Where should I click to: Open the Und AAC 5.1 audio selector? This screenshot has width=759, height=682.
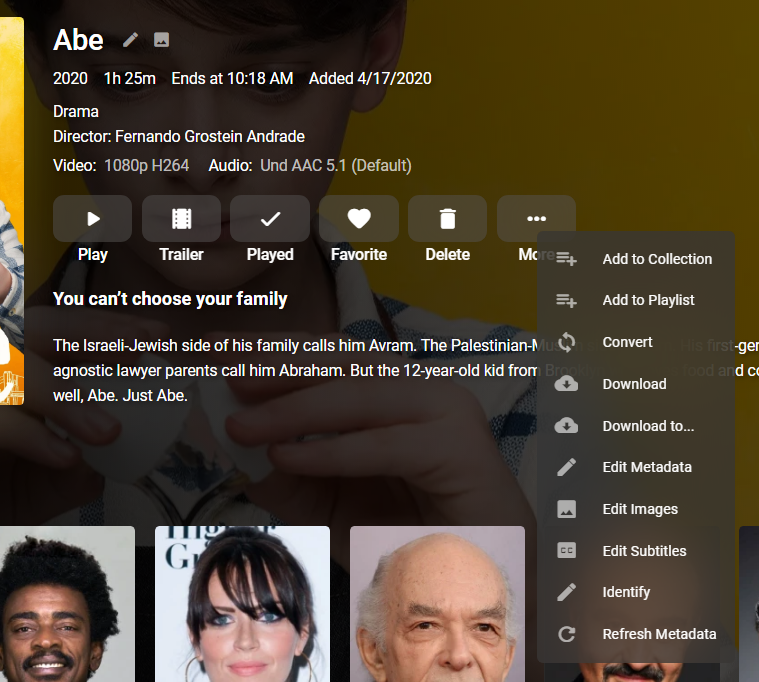pos(336,166)
